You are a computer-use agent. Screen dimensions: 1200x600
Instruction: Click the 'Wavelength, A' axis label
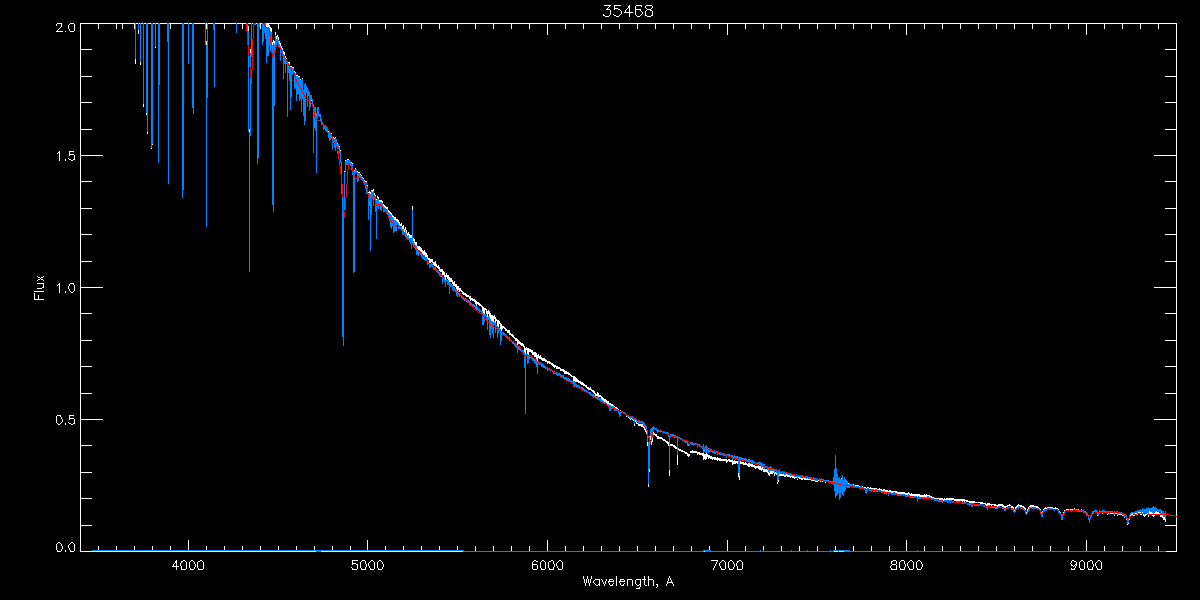click(628, 581)
